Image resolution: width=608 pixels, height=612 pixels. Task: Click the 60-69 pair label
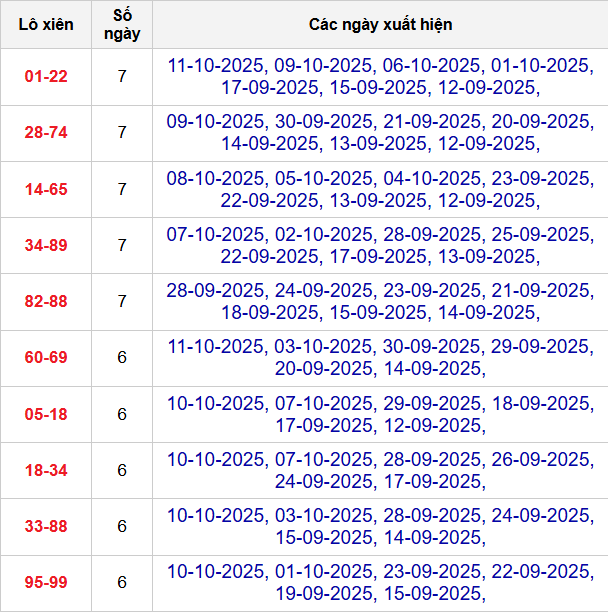(46, 357)
